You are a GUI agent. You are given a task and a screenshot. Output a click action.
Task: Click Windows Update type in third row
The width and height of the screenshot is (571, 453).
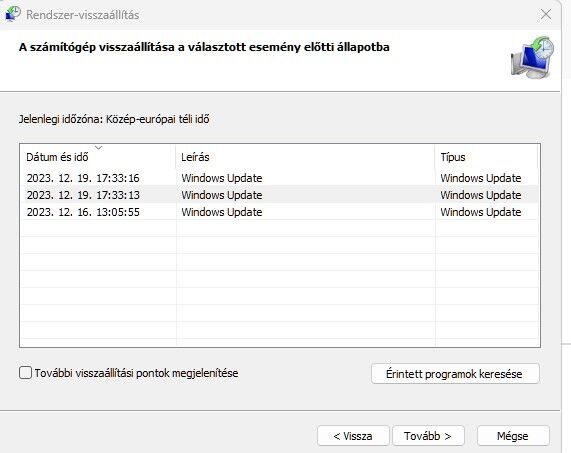[481, 212]
